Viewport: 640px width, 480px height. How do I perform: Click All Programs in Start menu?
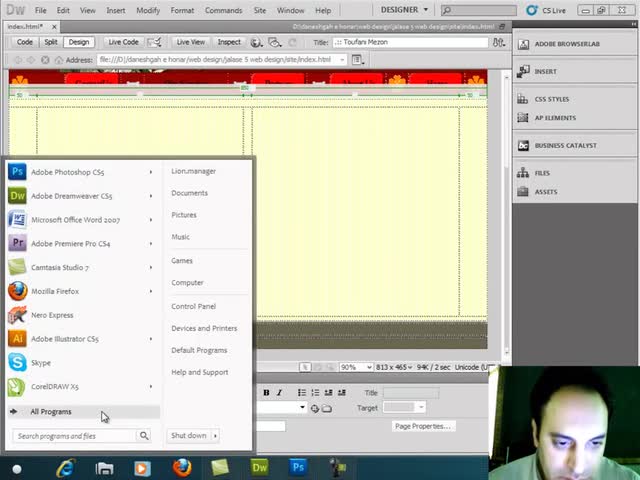pos(84,411)
